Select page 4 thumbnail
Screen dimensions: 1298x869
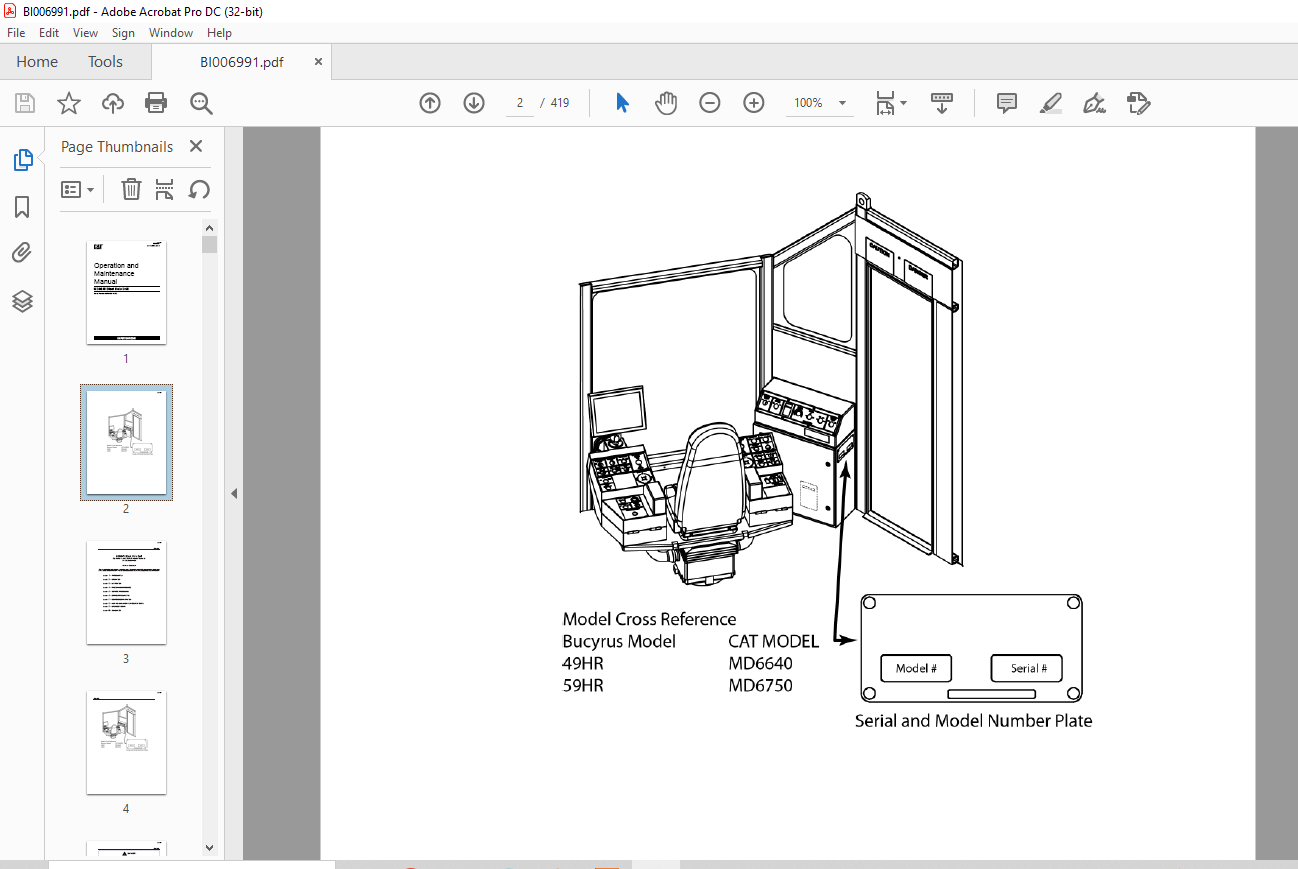126,743
